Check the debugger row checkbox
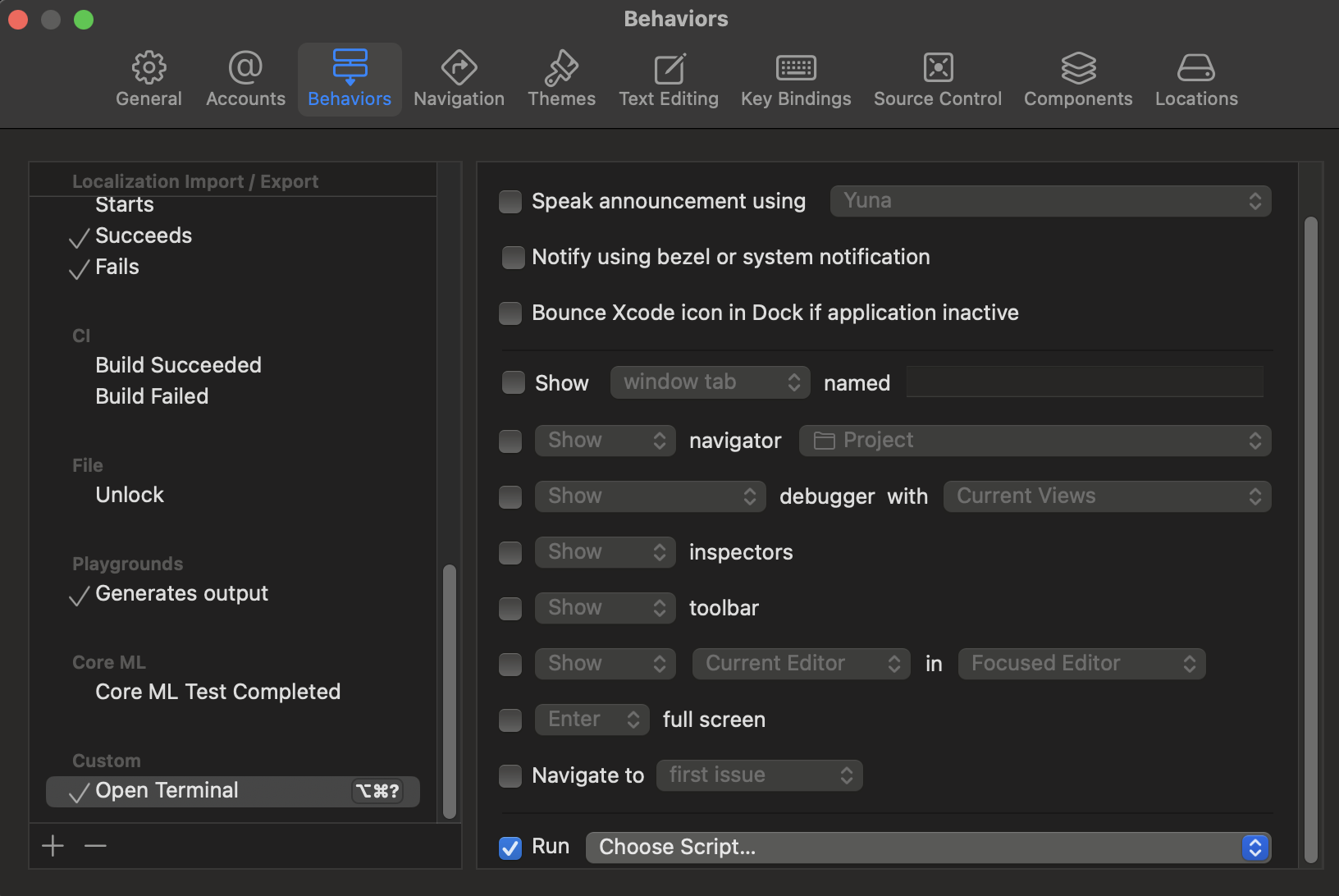Screen dimensions: 1339x896 510,497
